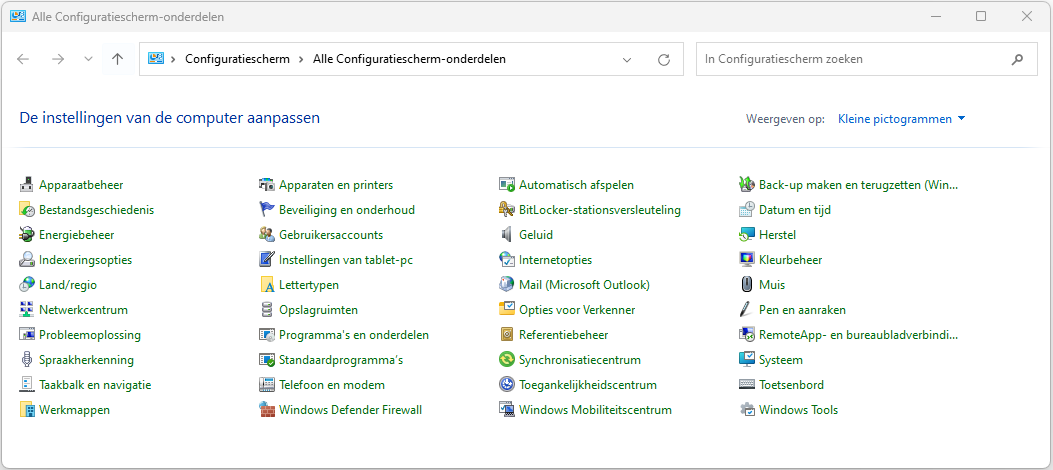The height and width of the screenshot is (470, 1053).
Task: Click the Werkmappen folder icon
Action: click(27, 410)
